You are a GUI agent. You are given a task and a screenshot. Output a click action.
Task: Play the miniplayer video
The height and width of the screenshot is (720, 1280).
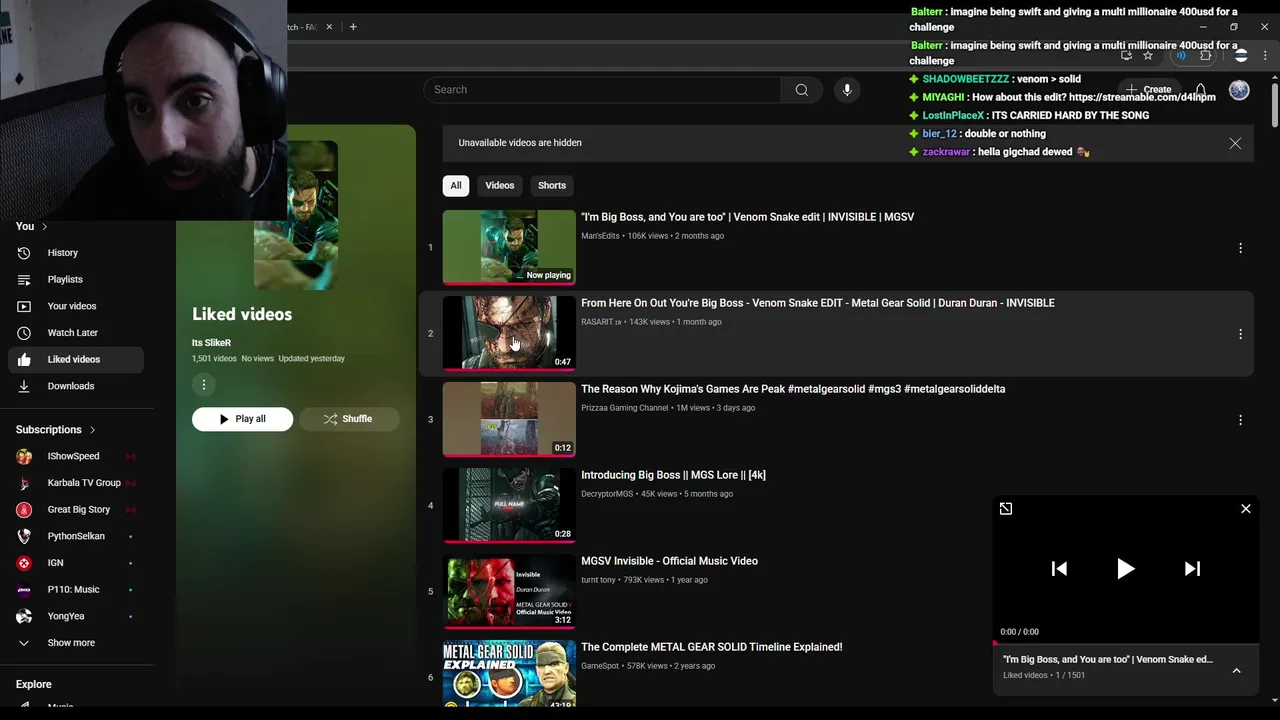[1125, 569]
